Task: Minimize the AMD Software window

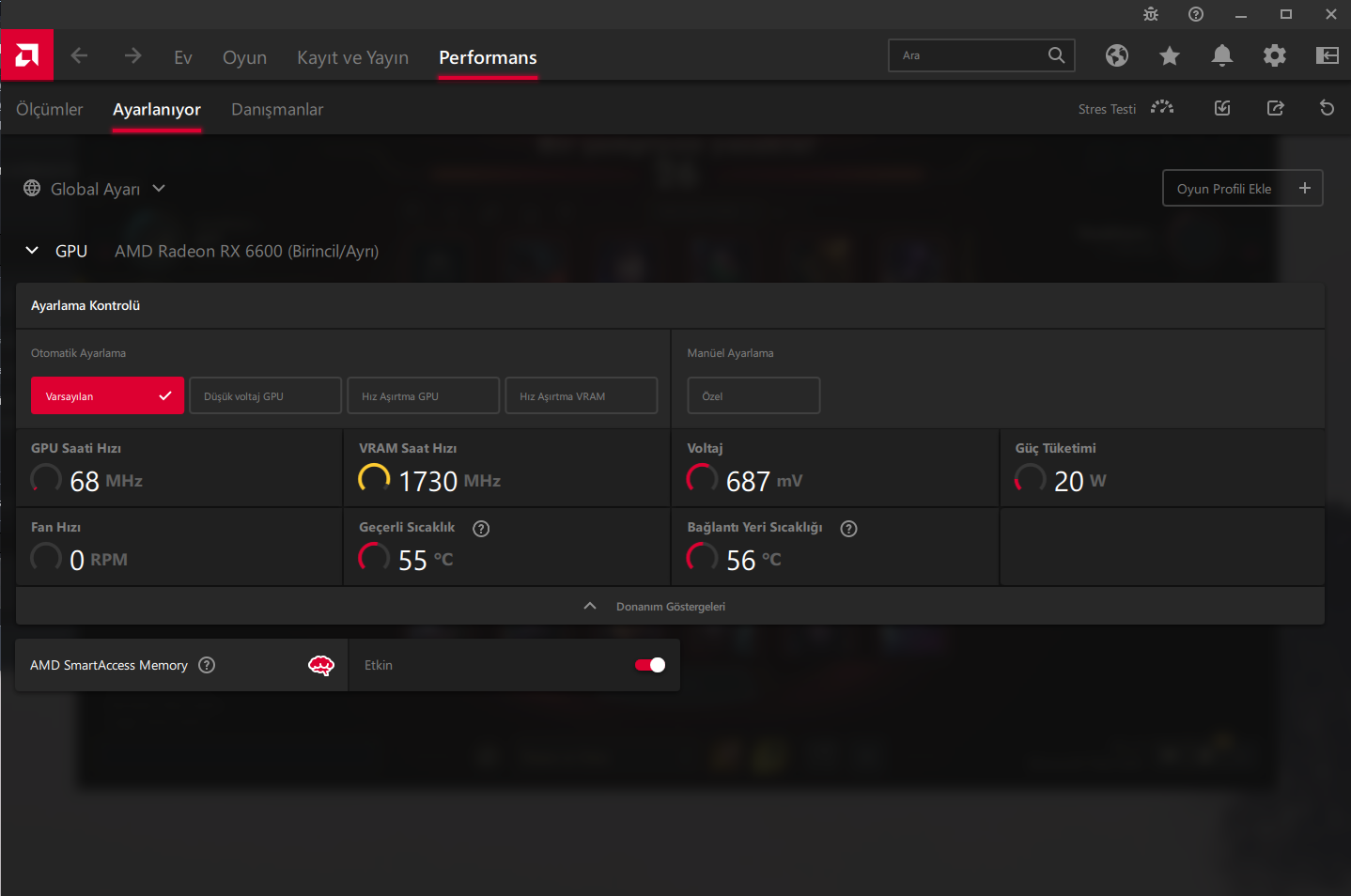Action: (1241, 14)
